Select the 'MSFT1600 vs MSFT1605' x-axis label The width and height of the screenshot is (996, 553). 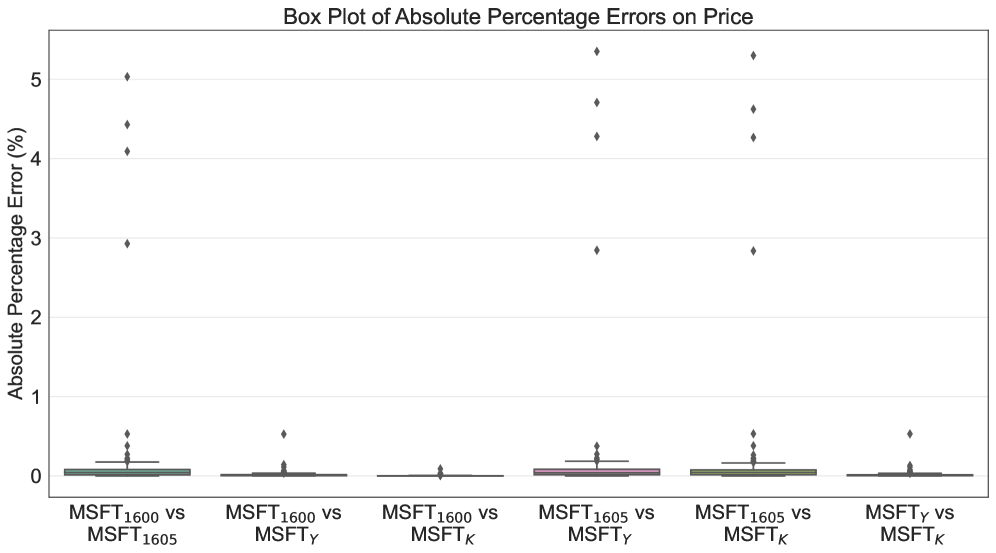pos(127,522)
